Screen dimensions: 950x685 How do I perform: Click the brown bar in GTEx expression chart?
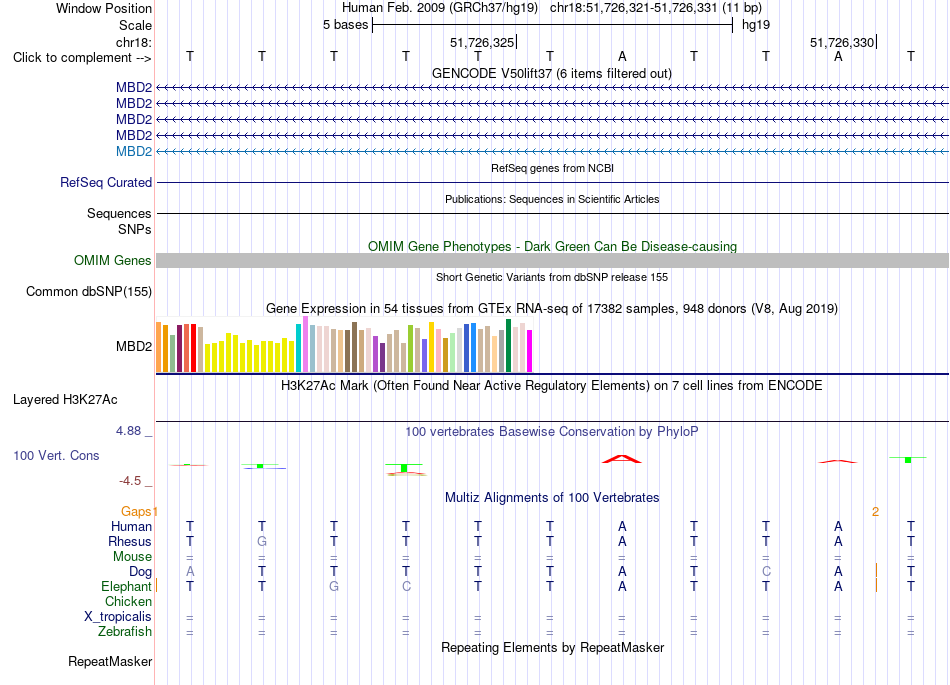tap(354, 347)
